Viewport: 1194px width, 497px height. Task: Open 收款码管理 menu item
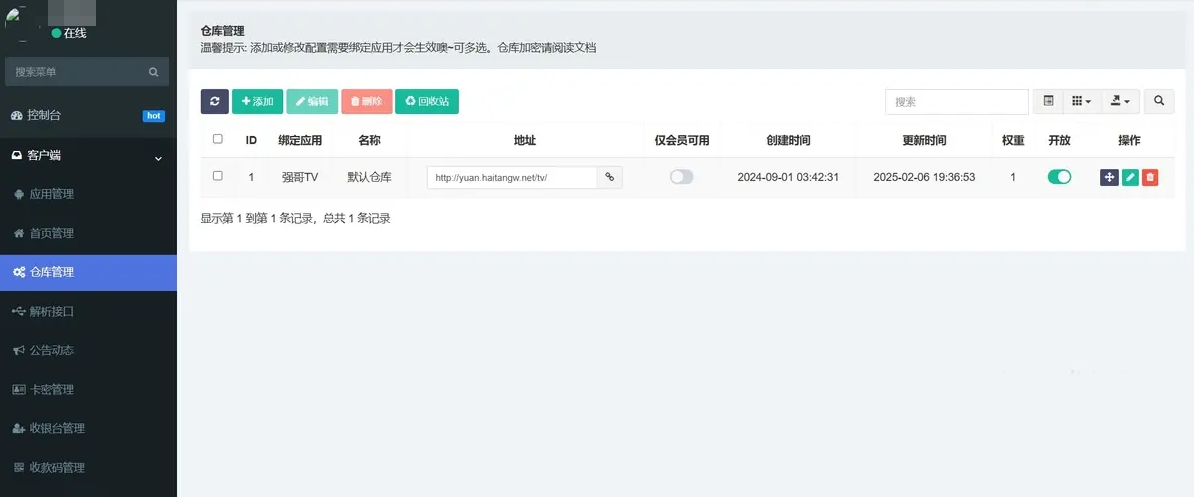88,468
